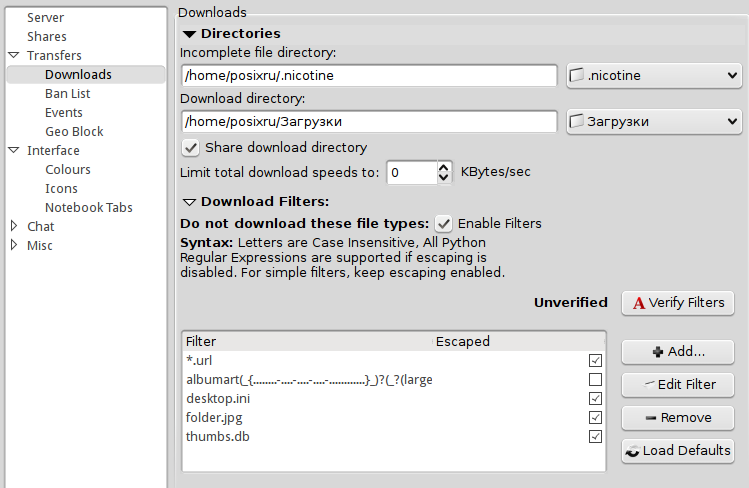Decrease download speed limit with down arrow
The image size is (749, 488).
pos(444,177)
